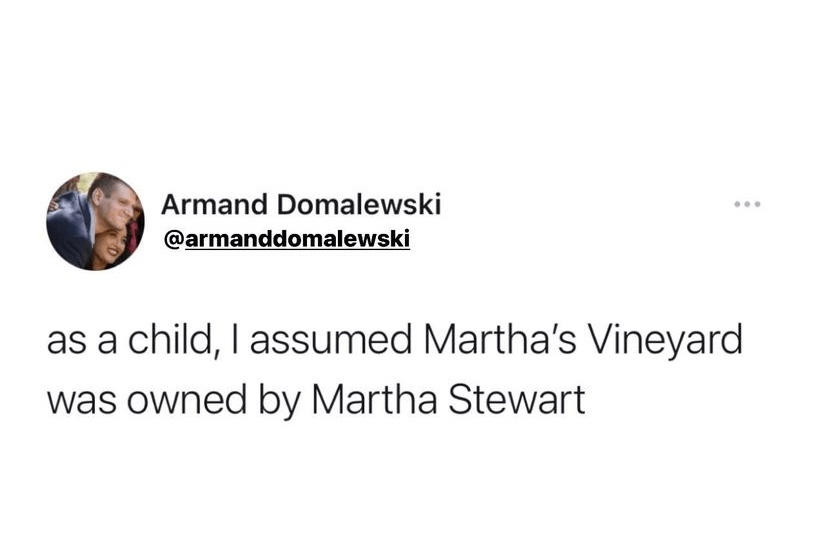Click the display name Armand Domalewski
824x547 pixels.
click(301, 205)
